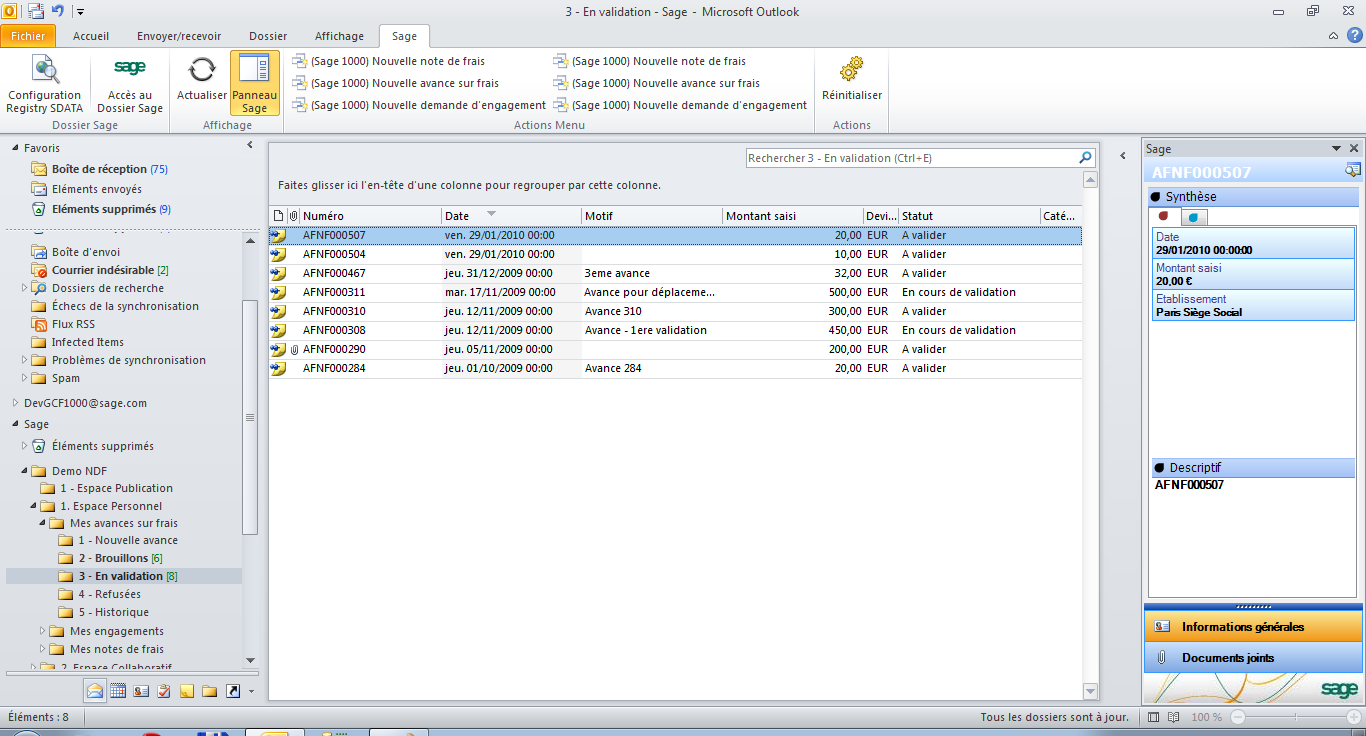Open Calendar from the navigation icons
Viewport: 1366px width, 736px height.
point(118,690)
